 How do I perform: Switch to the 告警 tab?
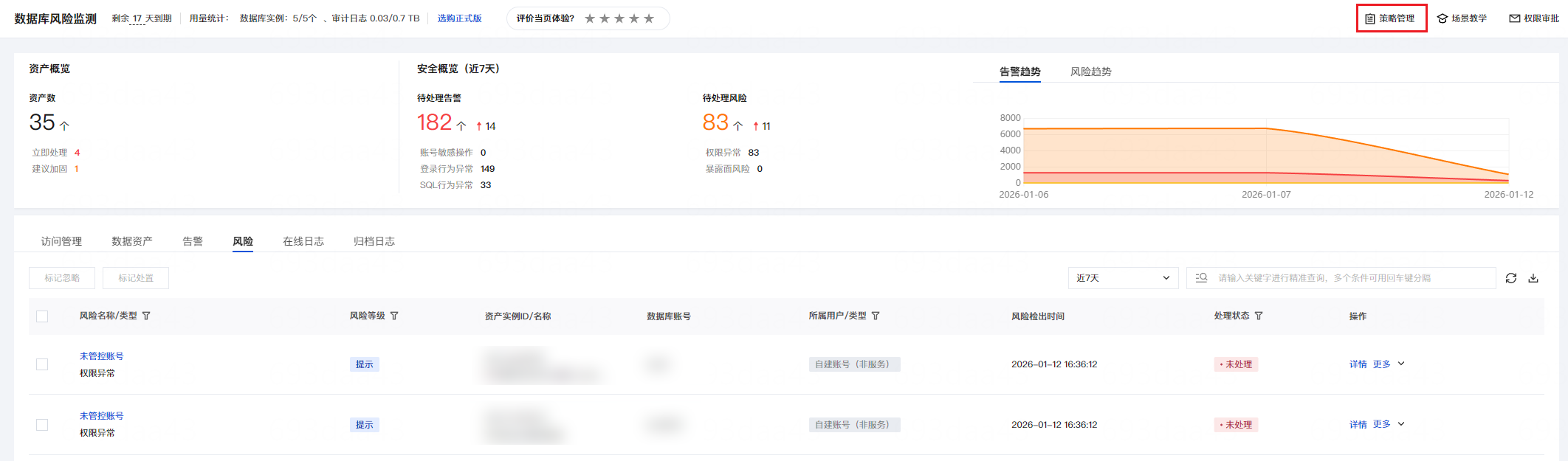click(x=193, y=241)
